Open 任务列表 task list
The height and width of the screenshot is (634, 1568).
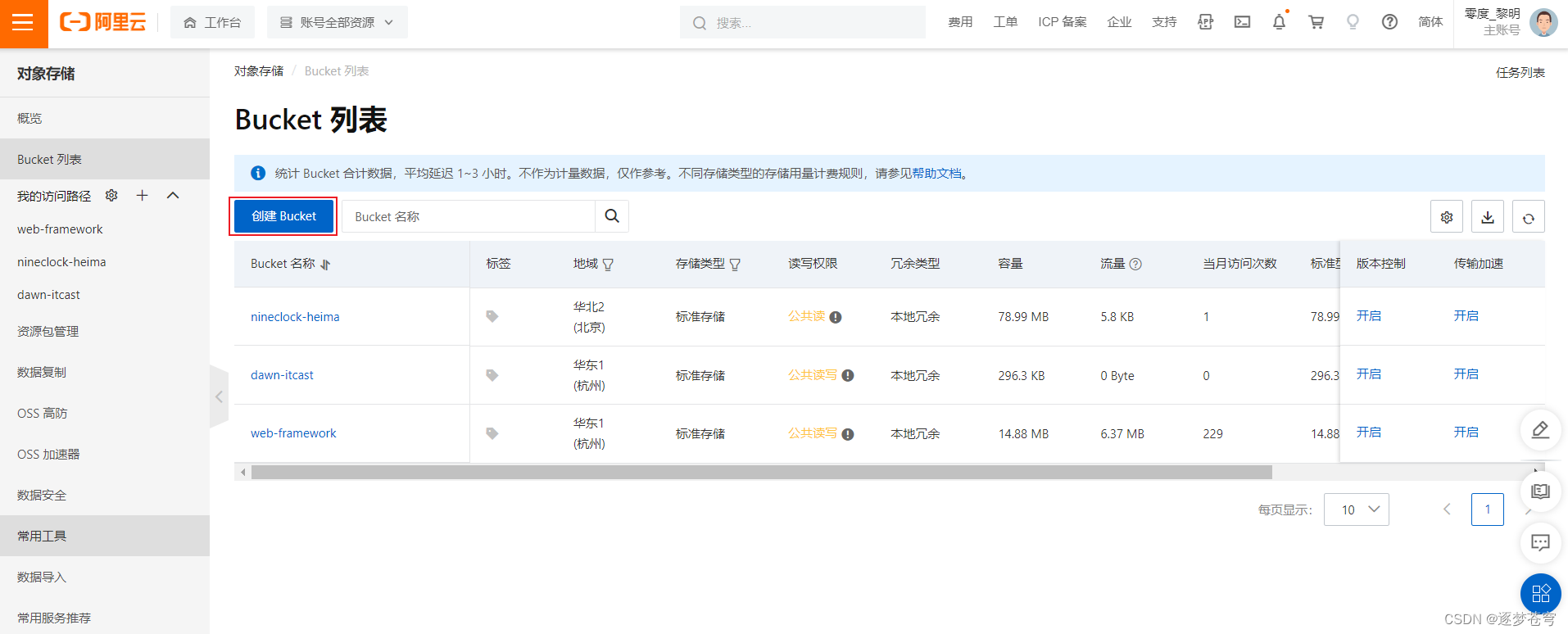[1520, 72]
